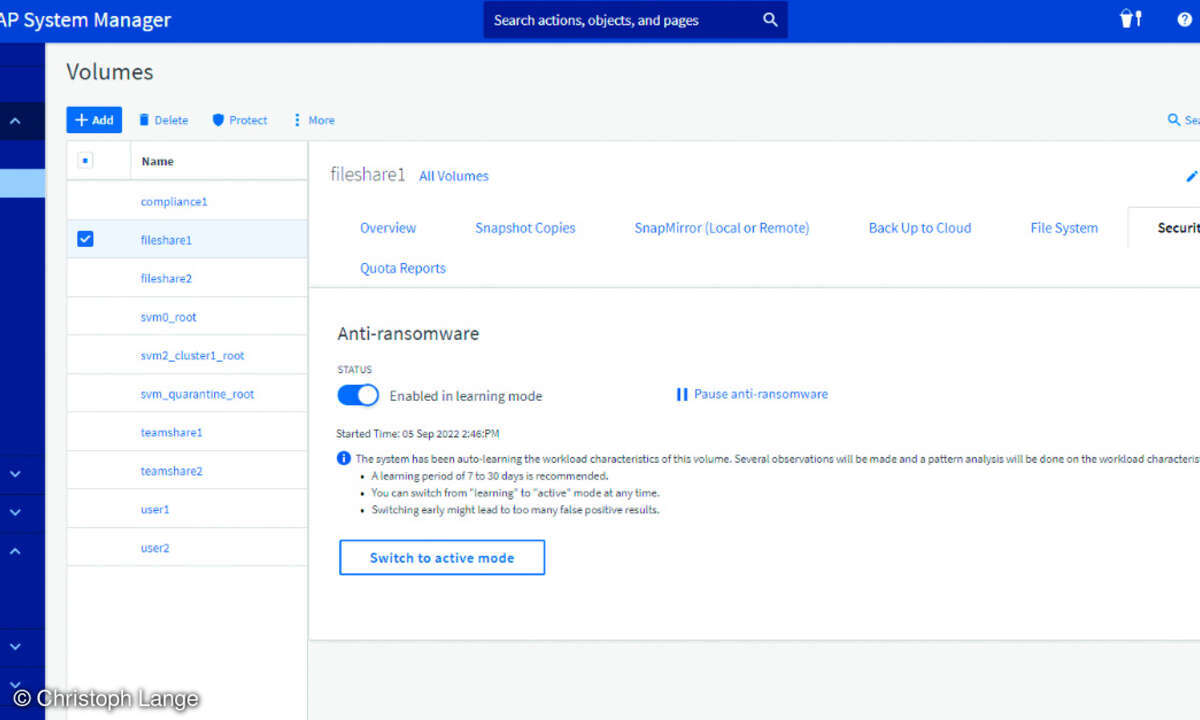Click the Started Time text
The image size is (1200, 720).
point(418,434)
